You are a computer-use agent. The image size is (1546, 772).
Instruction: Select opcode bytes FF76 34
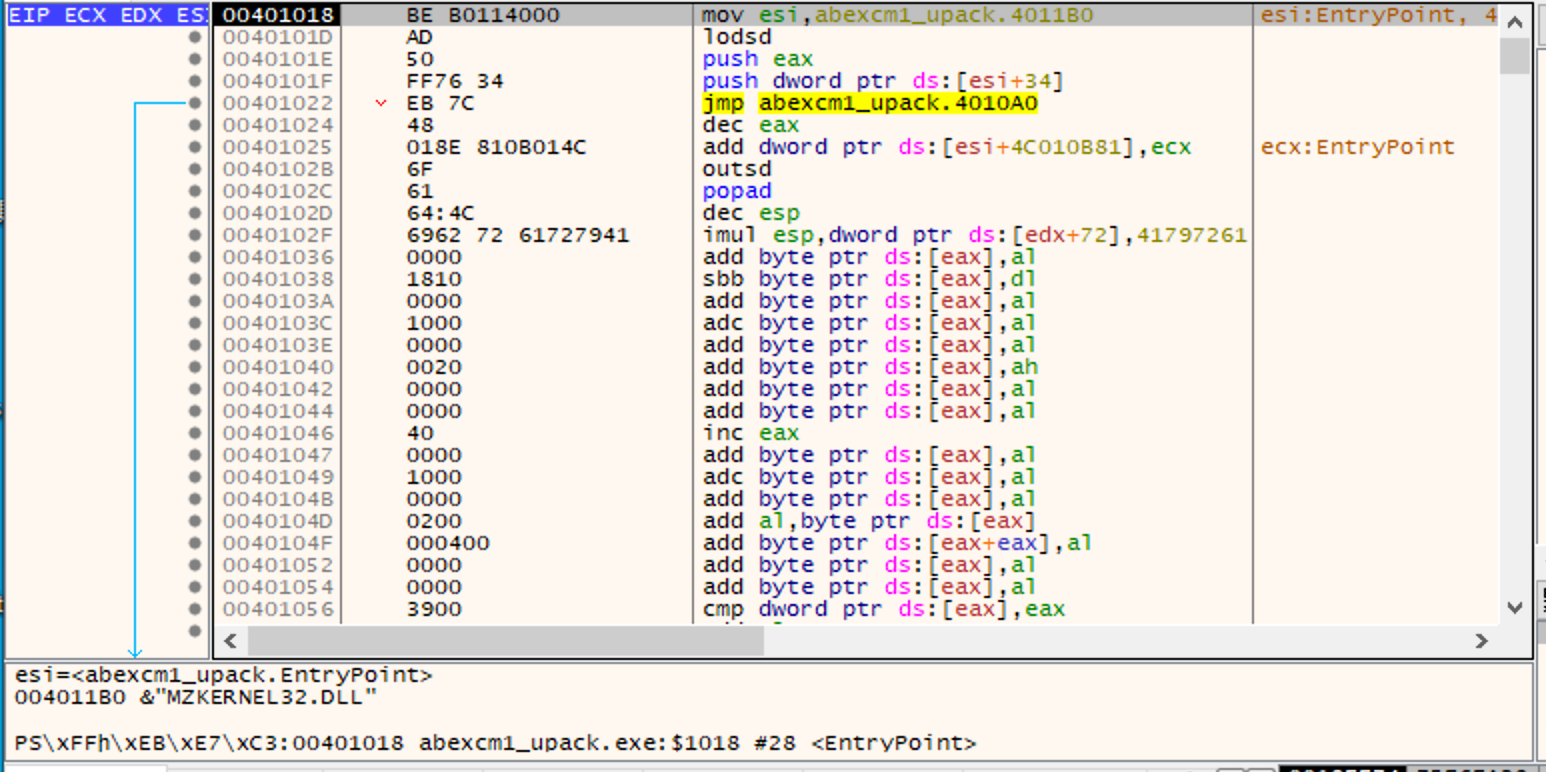click(455, 81)
